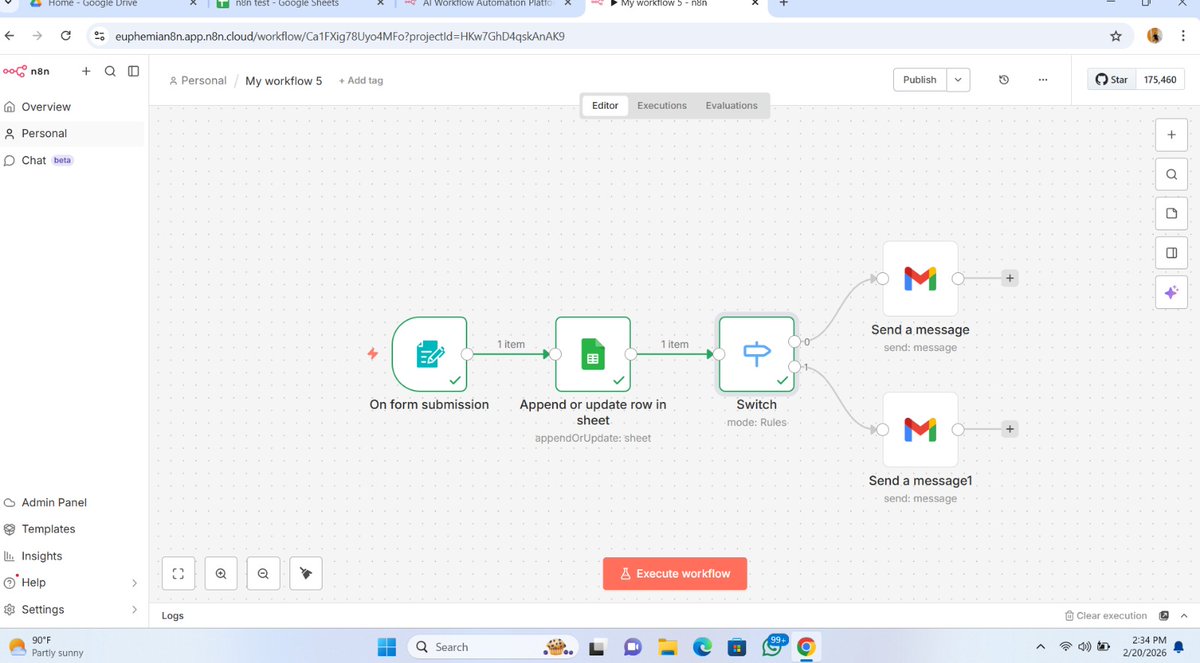Click Clear execution button

(x=1105, y=616)
